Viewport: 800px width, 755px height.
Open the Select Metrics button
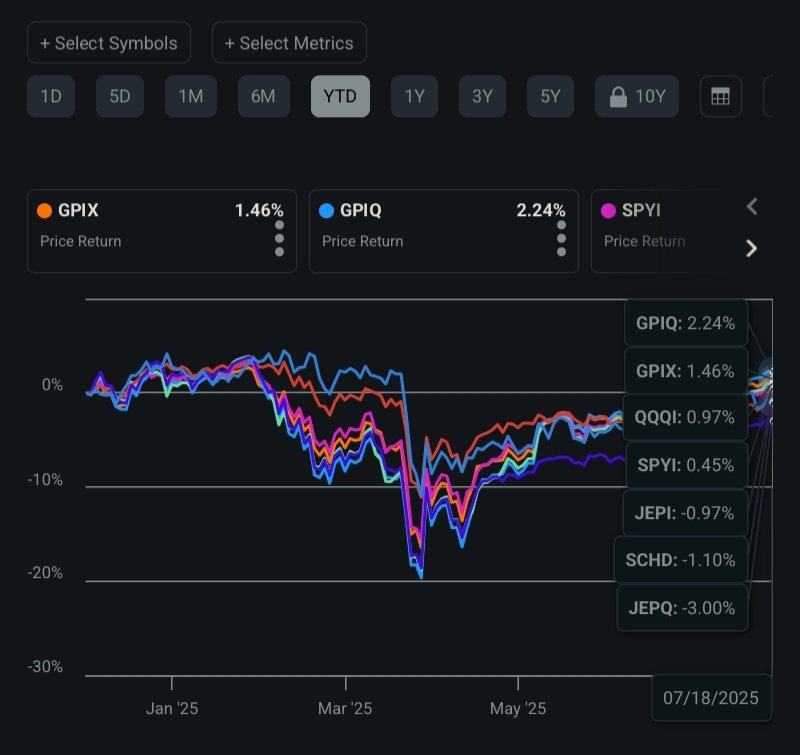pyautogui.click(x=289, y=43)
